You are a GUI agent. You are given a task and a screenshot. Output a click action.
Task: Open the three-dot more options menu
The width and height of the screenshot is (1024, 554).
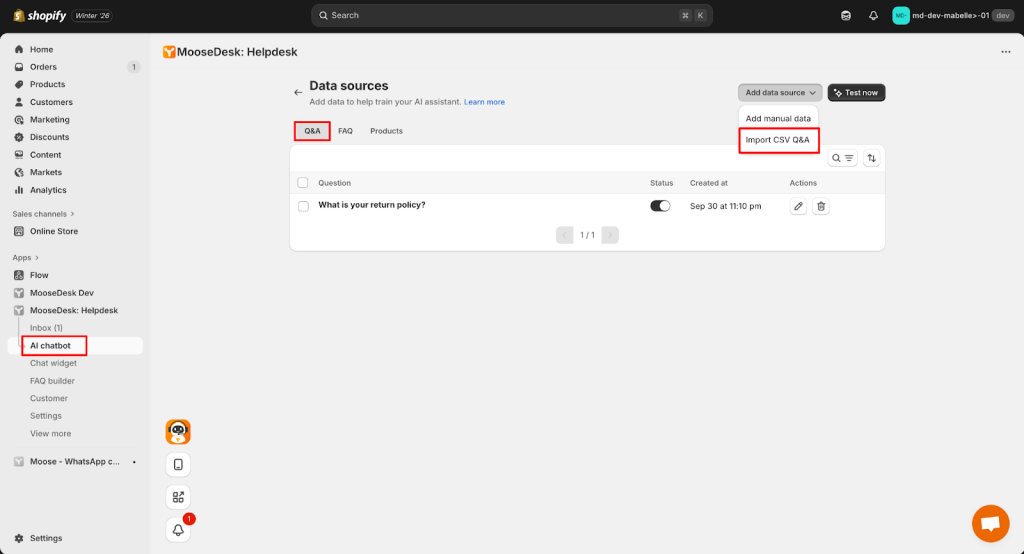[1005, 52]
